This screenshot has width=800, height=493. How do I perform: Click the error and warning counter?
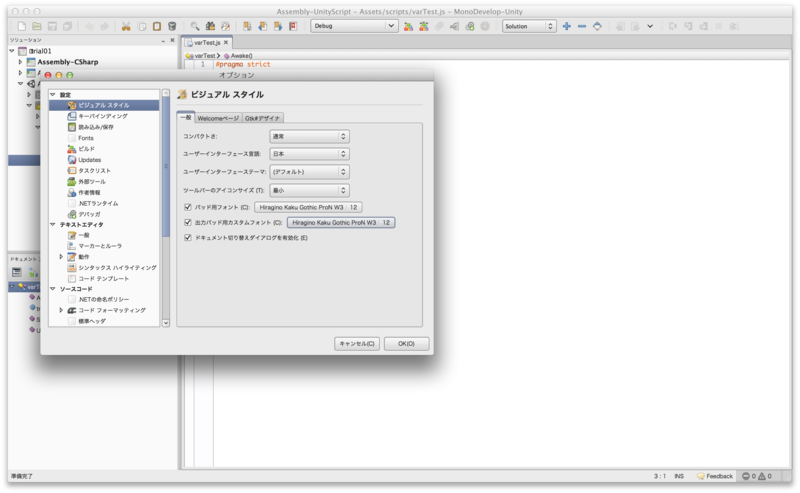(757, 476)
